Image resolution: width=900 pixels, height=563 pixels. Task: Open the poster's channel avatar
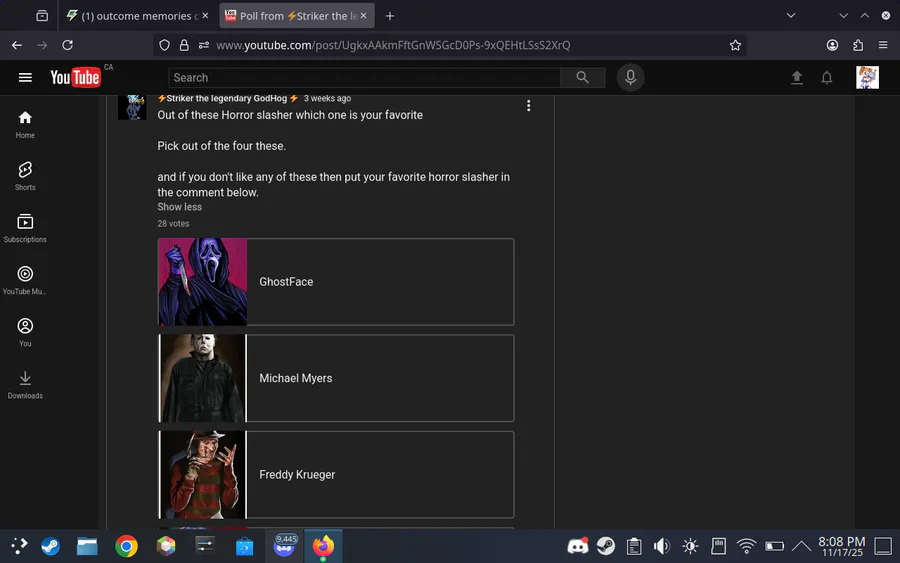tap(132, 107)
